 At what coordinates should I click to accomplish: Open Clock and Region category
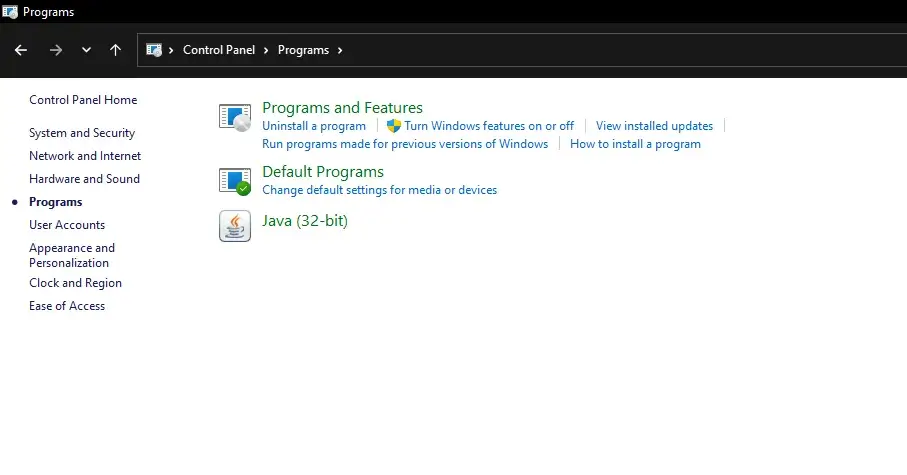pyautogui.click(x=75, y=283)
